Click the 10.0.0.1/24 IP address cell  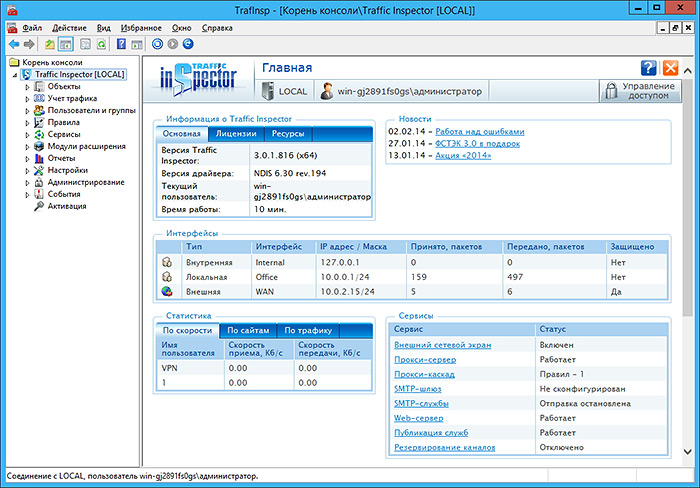[345, 277]
